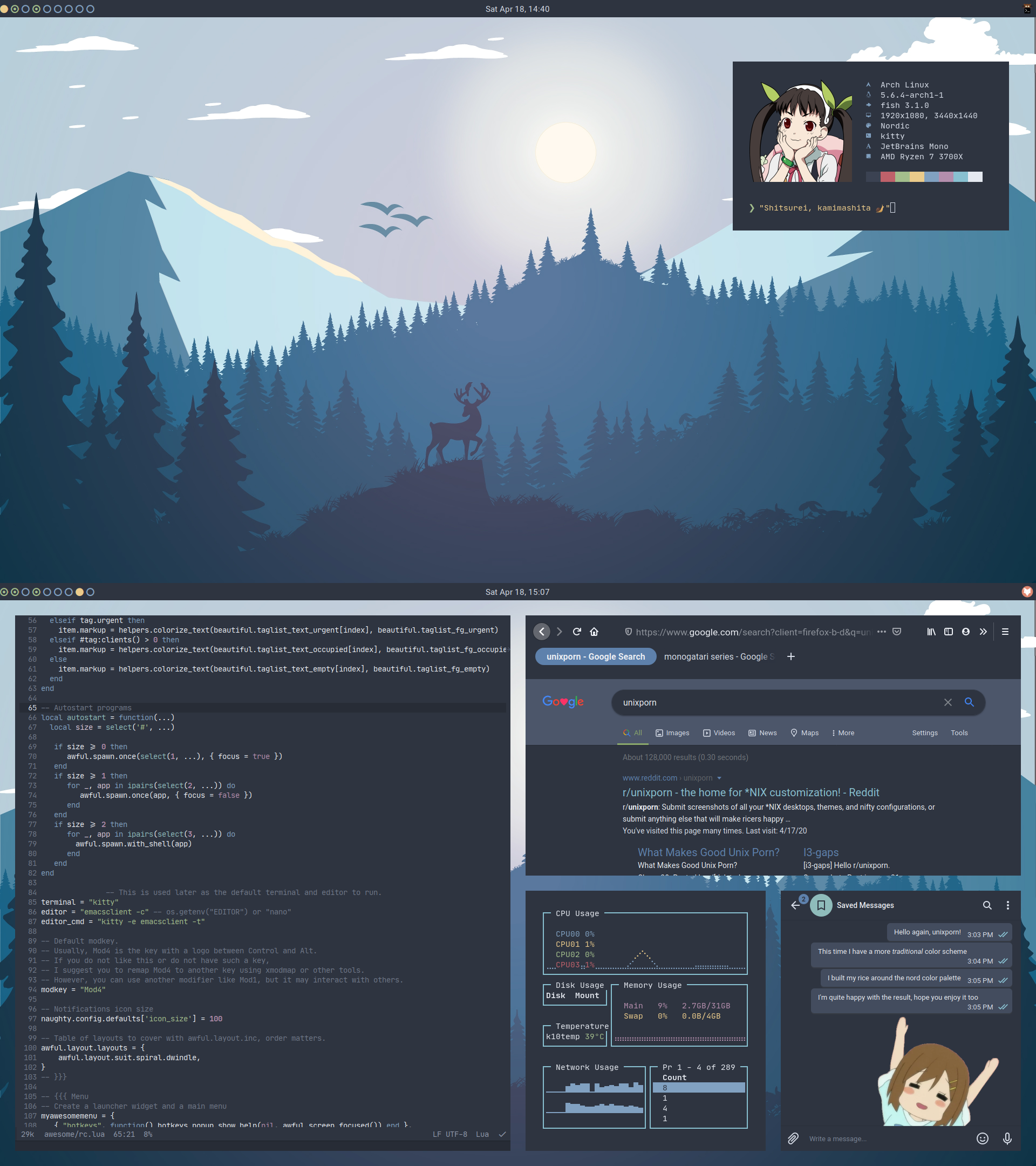The image size is (1036, 1166).
Task: Open page actions ellipsis in URL bar
Action: coord(882,632)
